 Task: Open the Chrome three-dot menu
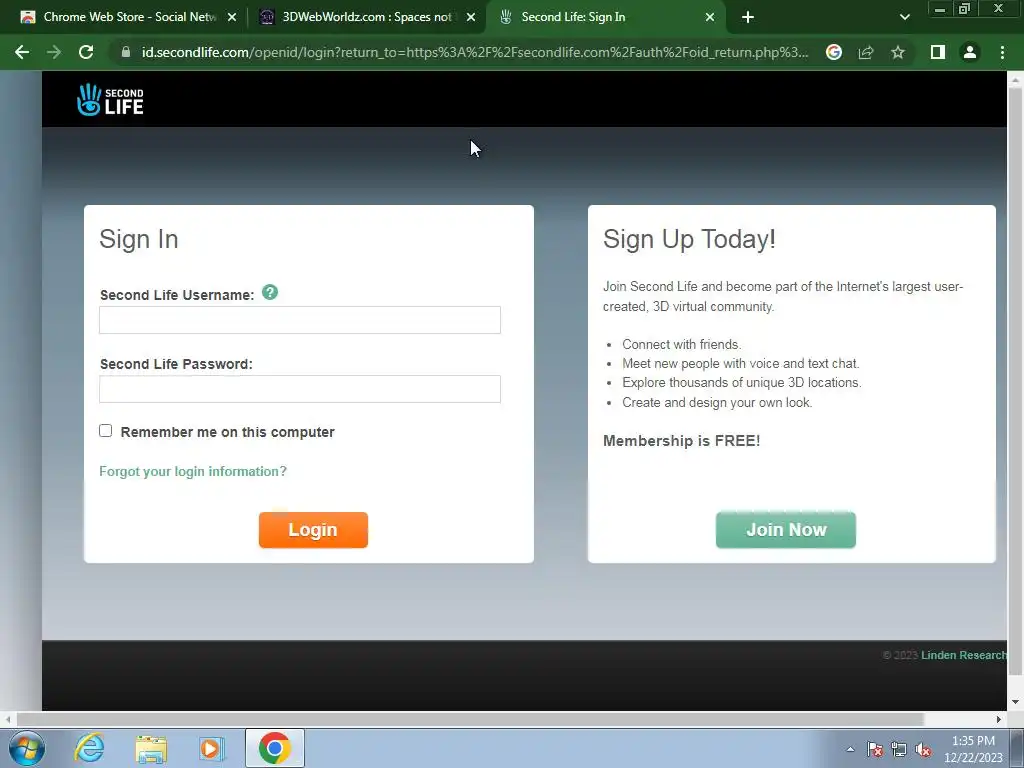[1002, 52]
